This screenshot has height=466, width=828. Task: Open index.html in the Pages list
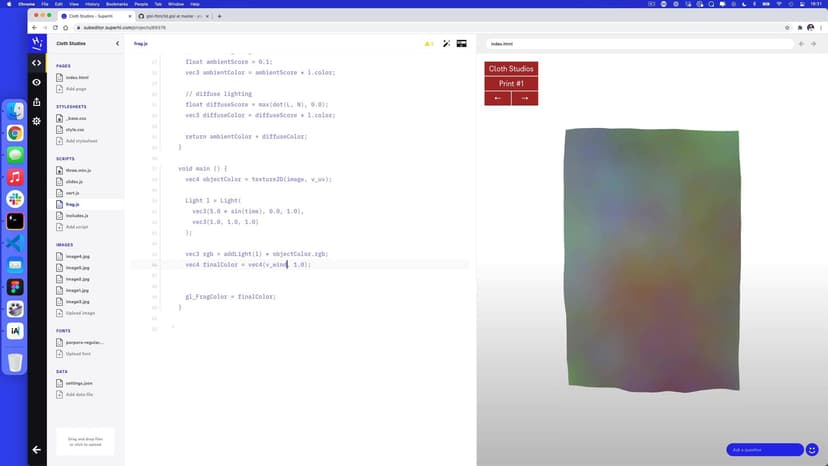(x=77, y=77)
